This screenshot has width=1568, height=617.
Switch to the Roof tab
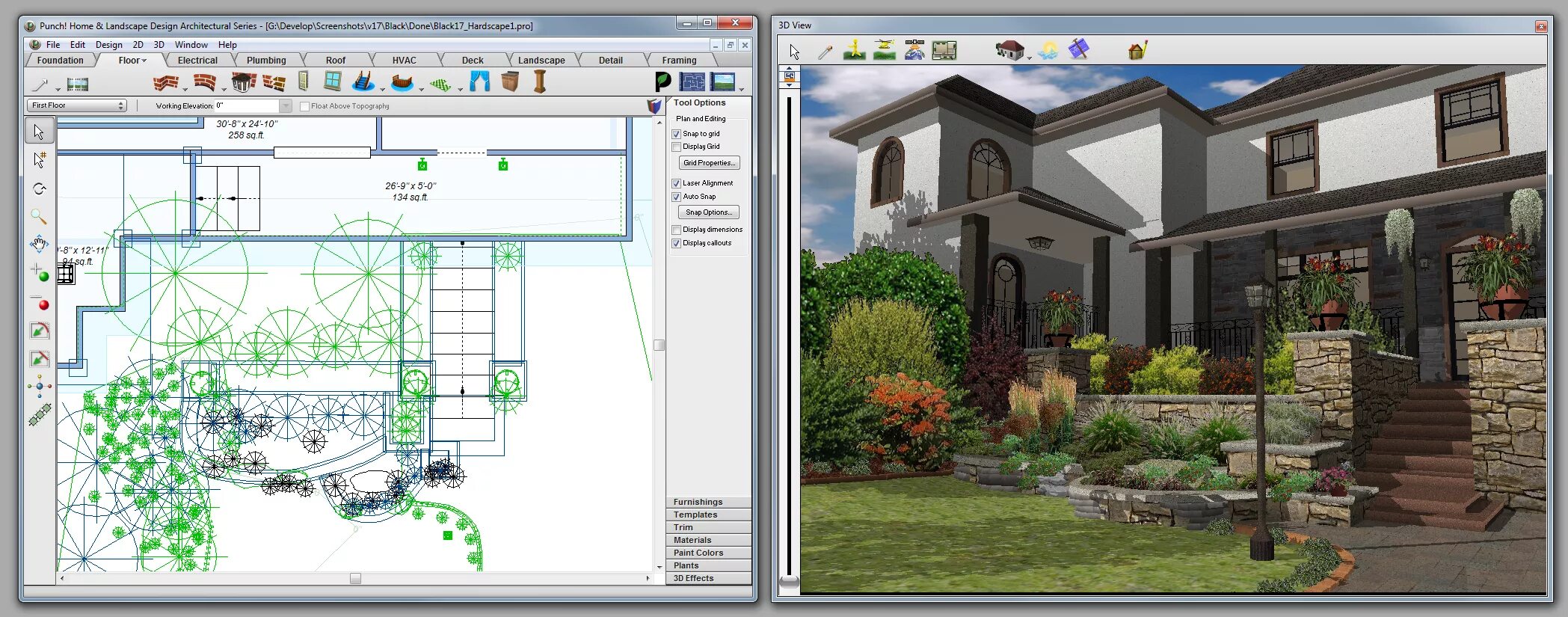[x=336, y=61]
